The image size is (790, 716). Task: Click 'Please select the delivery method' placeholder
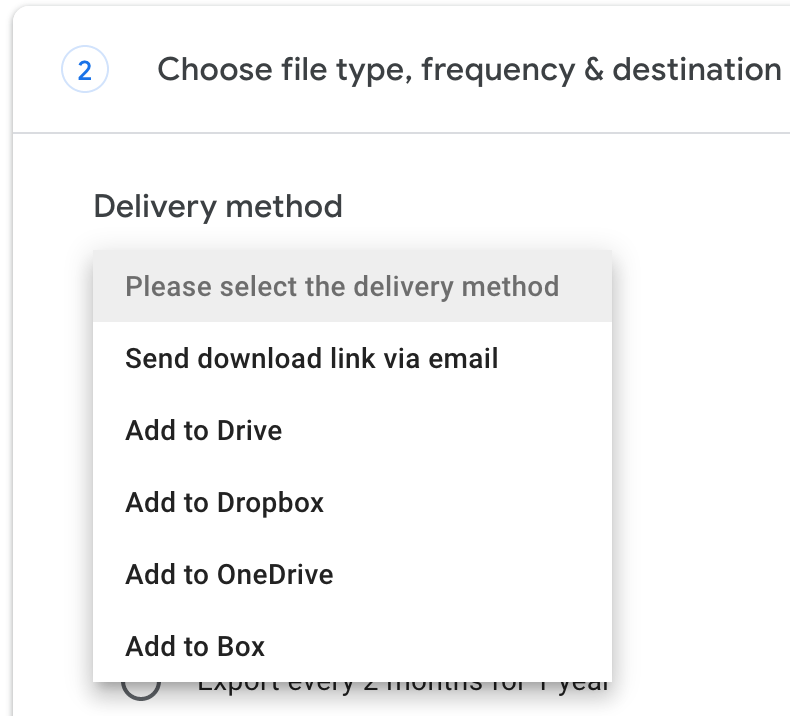click(x=352, y=286)
